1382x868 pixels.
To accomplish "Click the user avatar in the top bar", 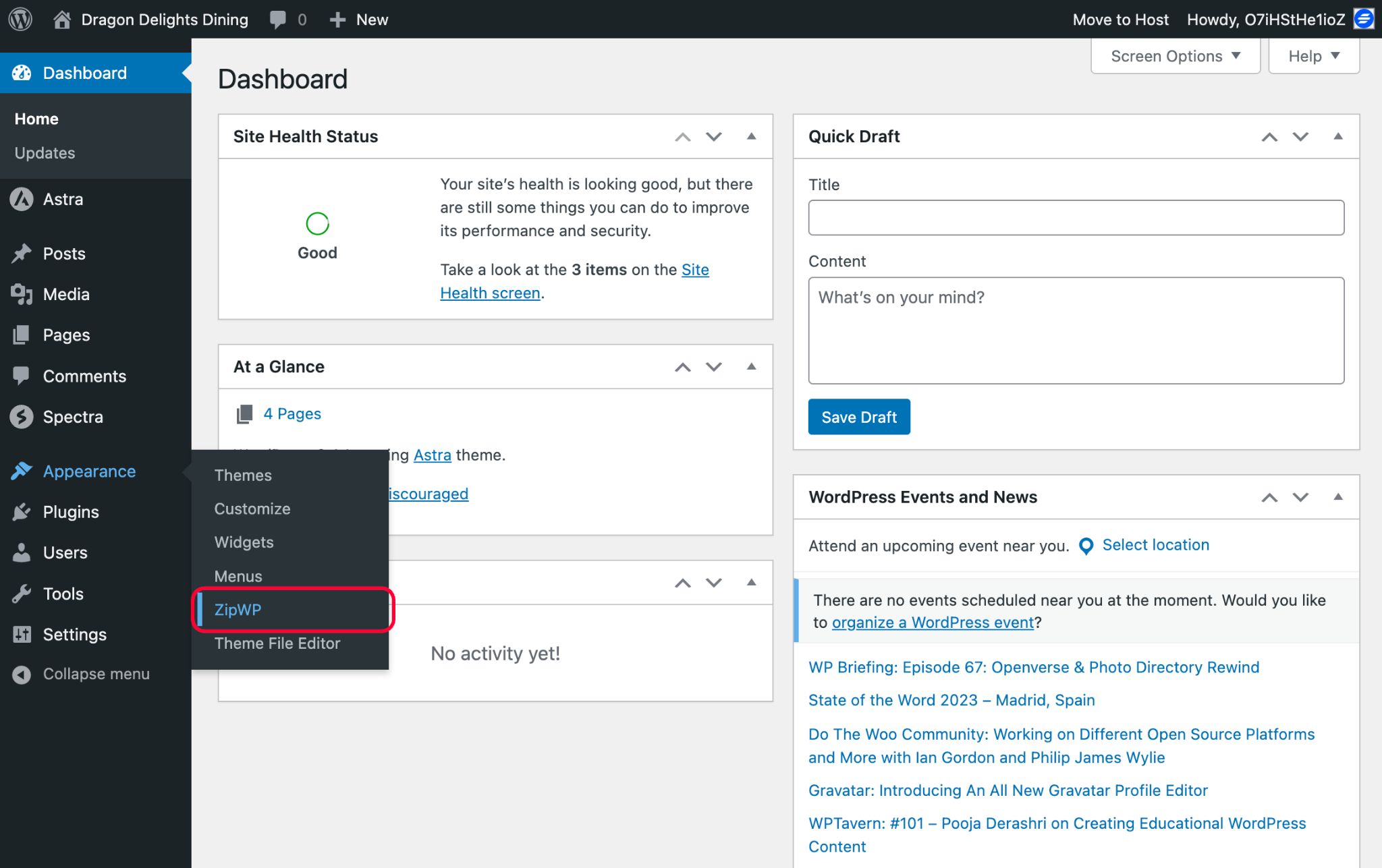I will click(1364, 19).
